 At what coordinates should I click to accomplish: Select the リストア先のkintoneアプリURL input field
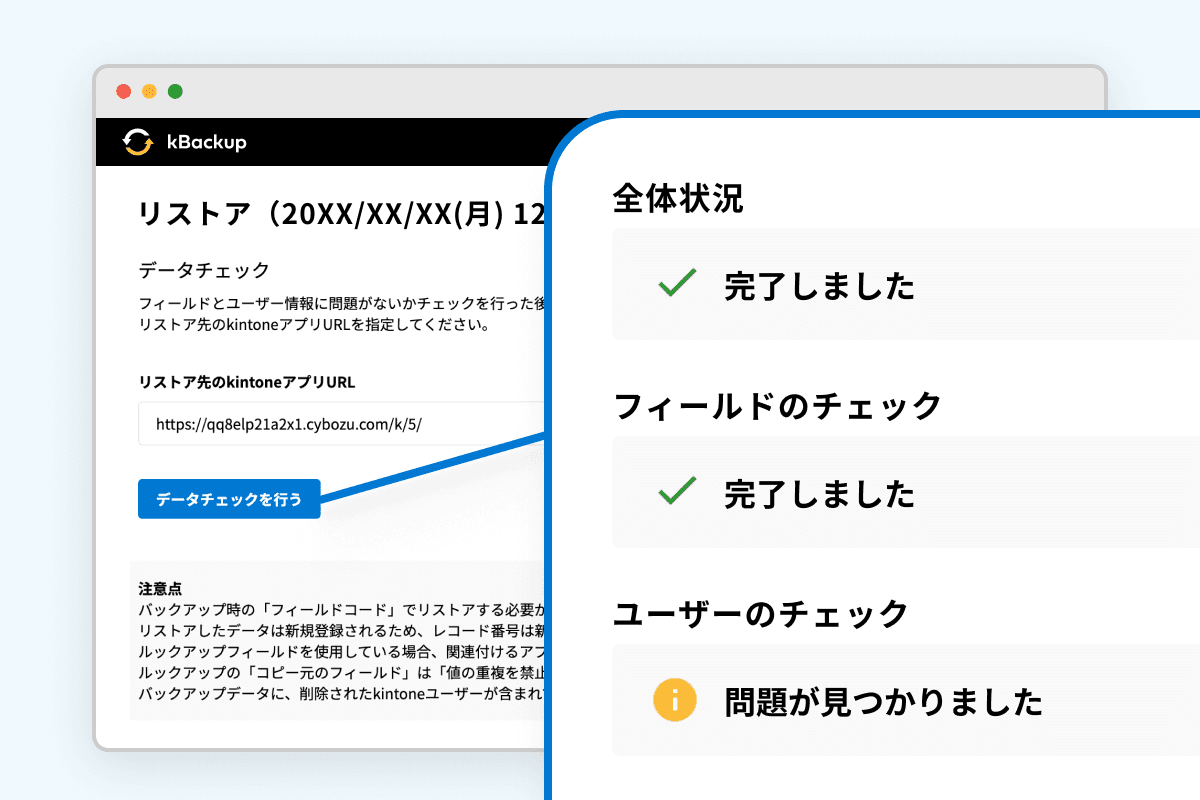click(330, 423)
